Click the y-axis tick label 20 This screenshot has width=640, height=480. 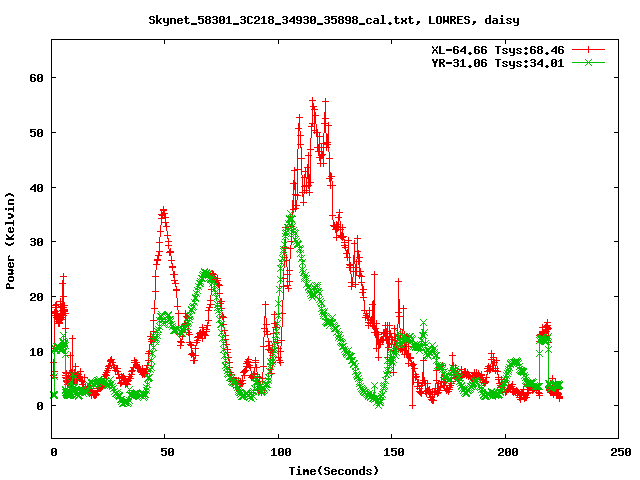point(36,297)
